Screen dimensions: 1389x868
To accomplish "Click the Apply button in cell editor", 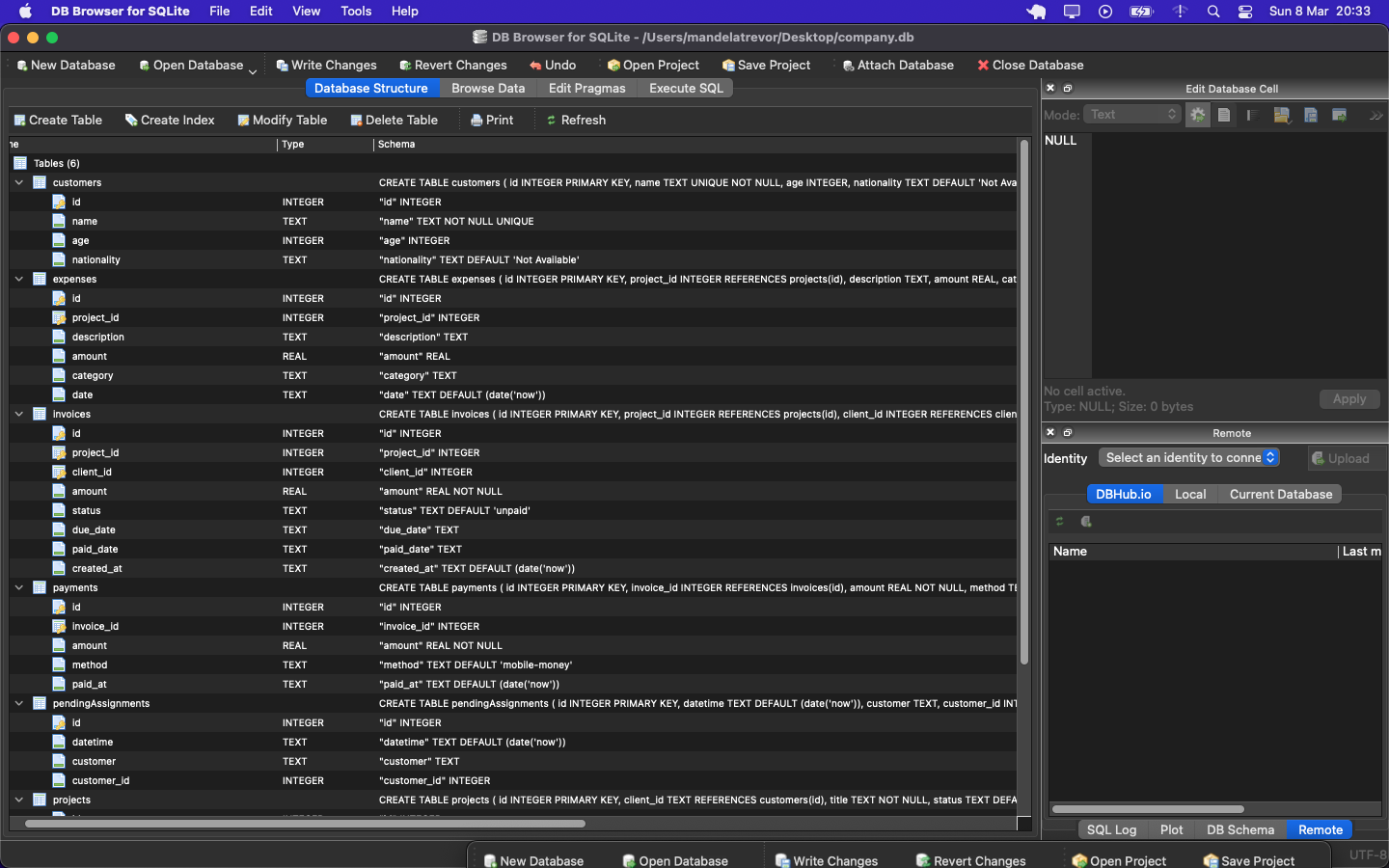I will tap(1349, 398).
